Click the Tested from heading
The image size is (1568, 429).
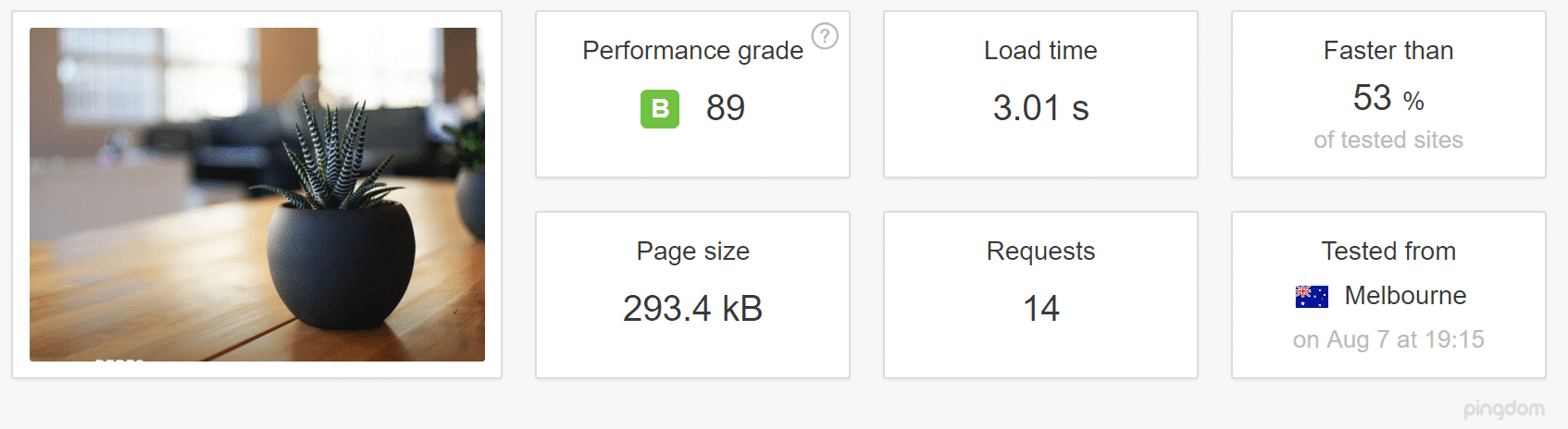coord(1388,251)
